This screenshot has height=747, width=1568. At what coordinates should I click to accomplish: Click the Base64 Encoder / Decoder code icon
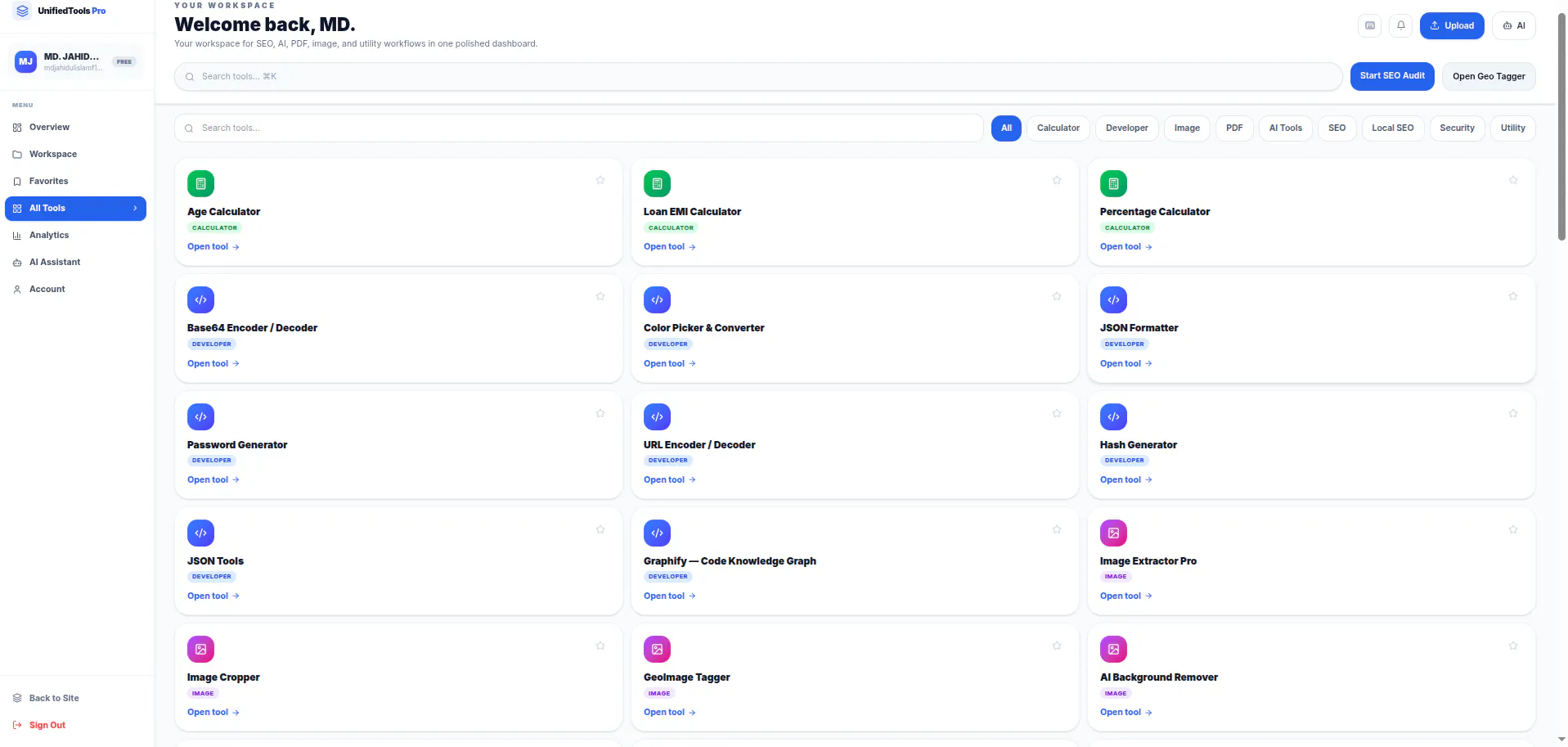[200, 299]
